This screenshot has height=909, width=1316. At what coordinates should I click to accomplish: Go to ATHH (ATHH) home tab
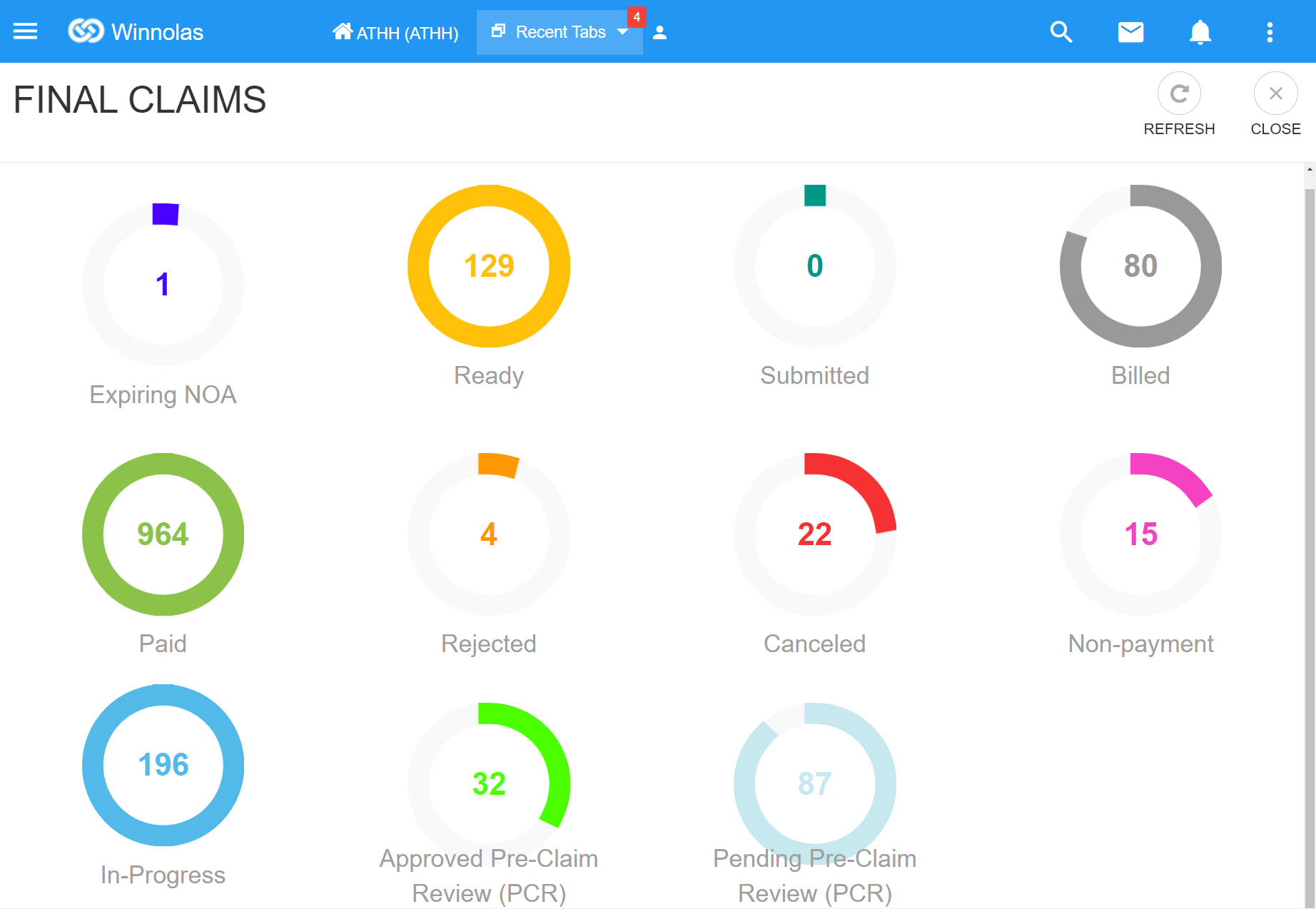(395, 33)
